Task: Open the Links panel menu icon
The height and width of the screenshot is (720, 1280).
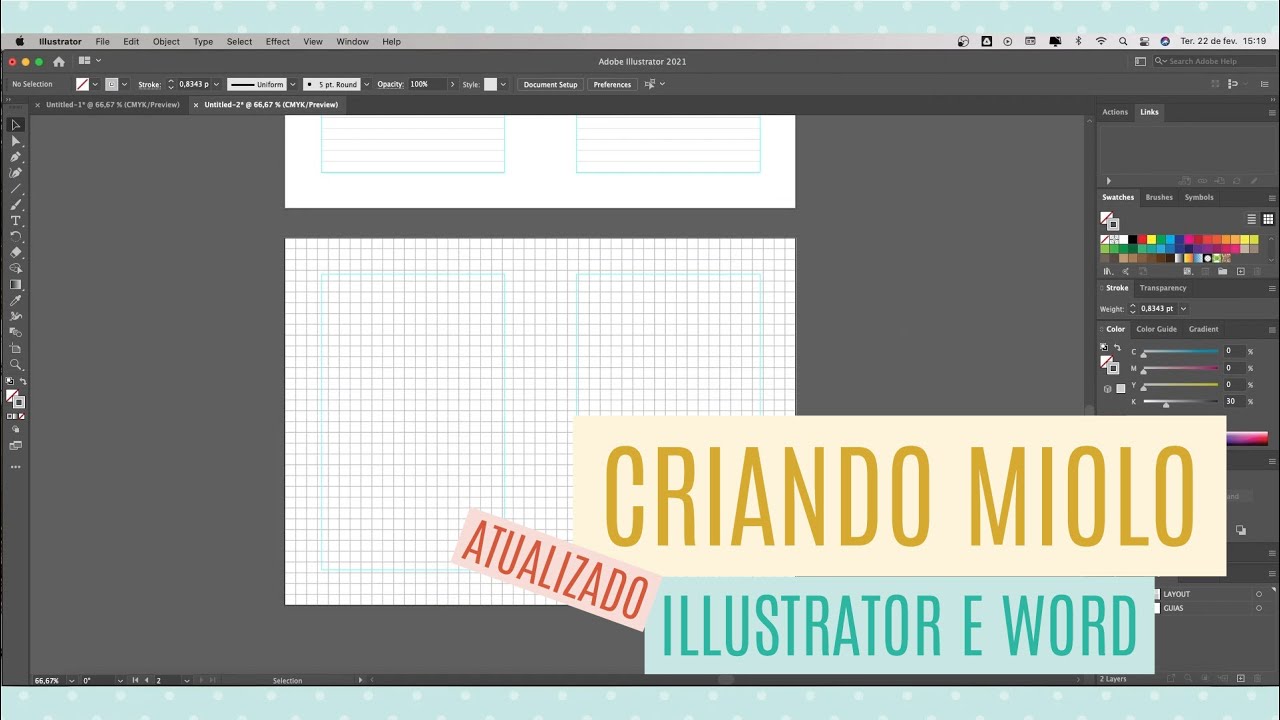Action: pyautogui.click(x=1272, y=112)
